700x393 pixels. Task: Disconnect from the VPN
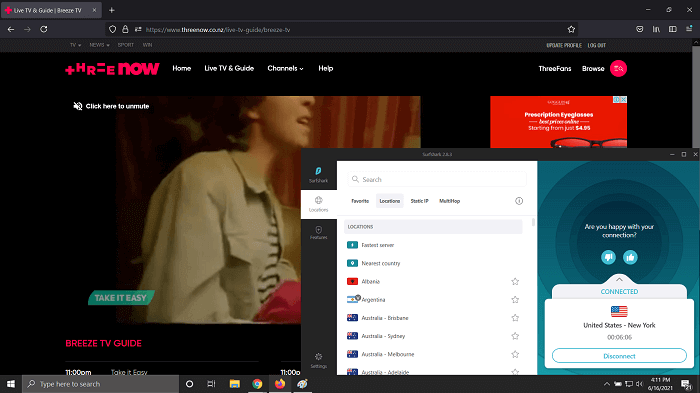(619, 356)
